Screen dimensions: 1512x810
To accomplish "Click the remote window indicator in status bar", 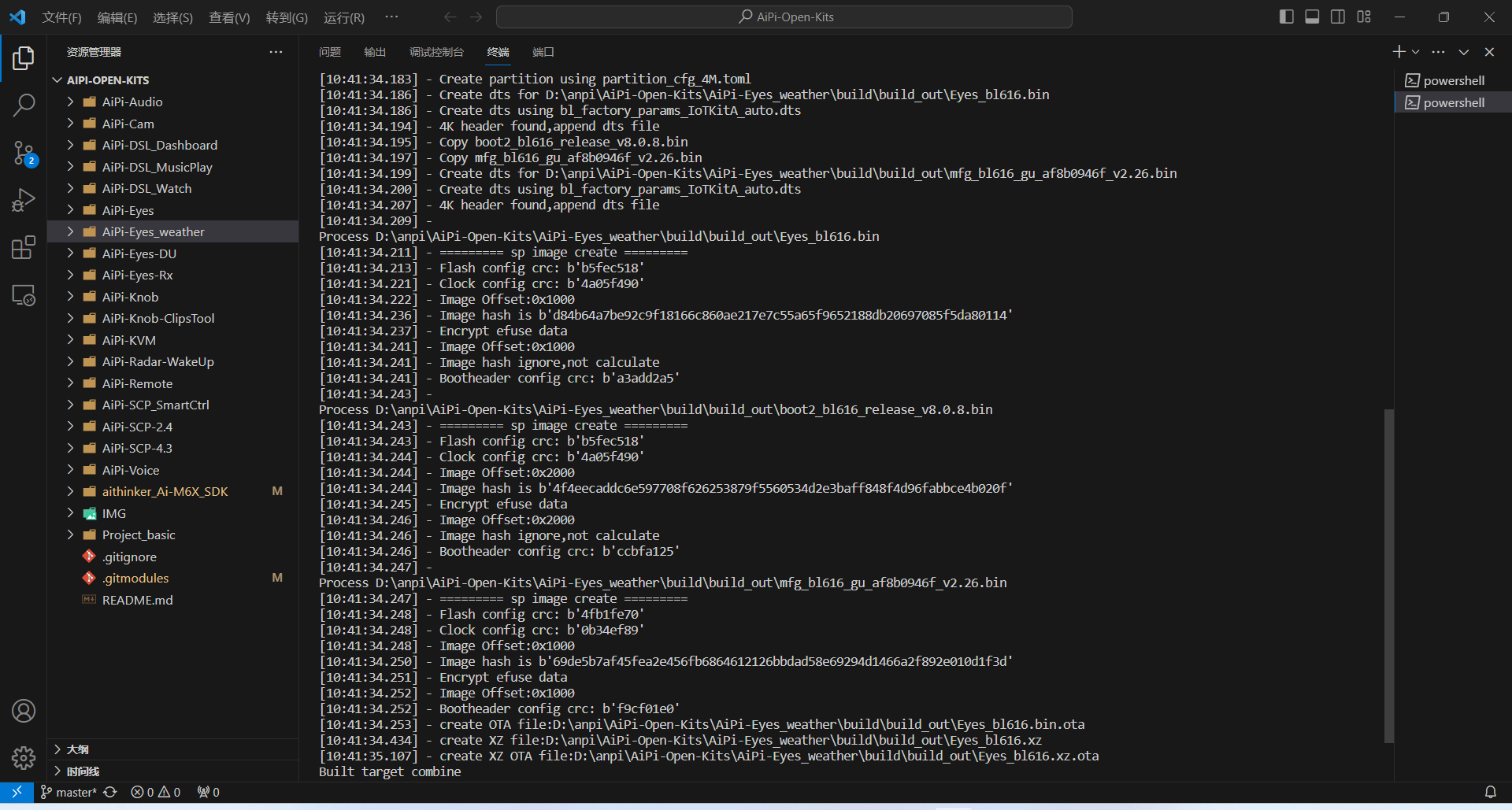I will (17, 792).
